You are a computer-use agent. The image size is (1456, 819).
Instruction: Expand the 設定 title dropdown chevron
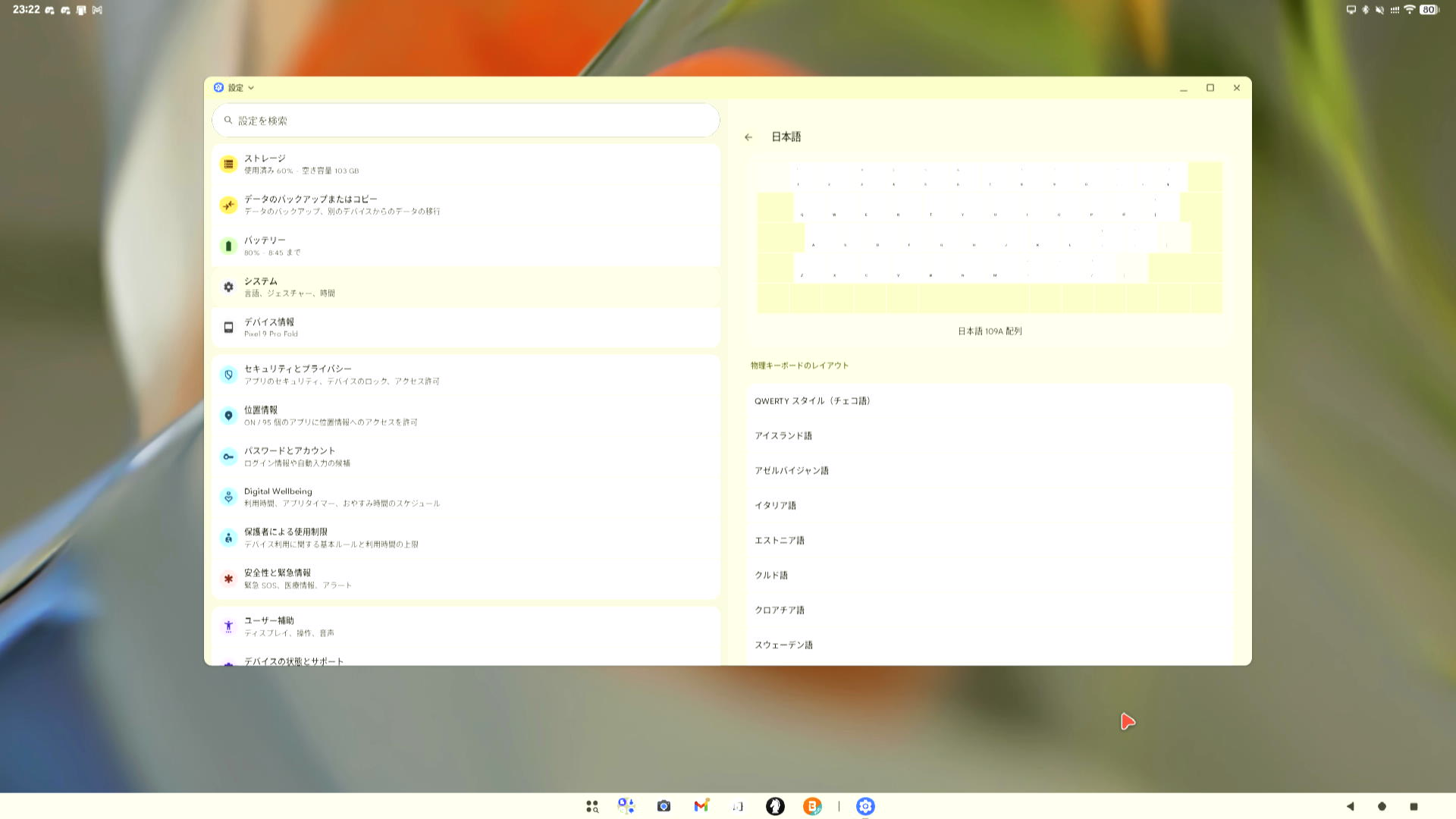pyautogui.click(x=252, y=88)
